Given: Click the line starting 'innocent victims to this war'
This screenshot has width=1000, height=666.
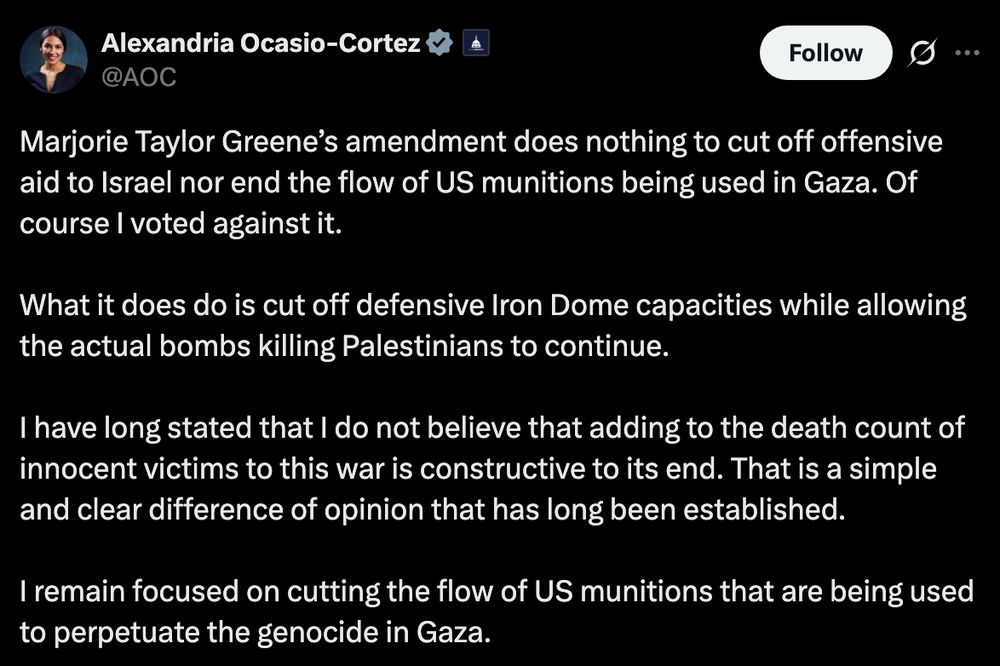Looking at the screenshot, I should pyautogui.click(x=478, y=469).
